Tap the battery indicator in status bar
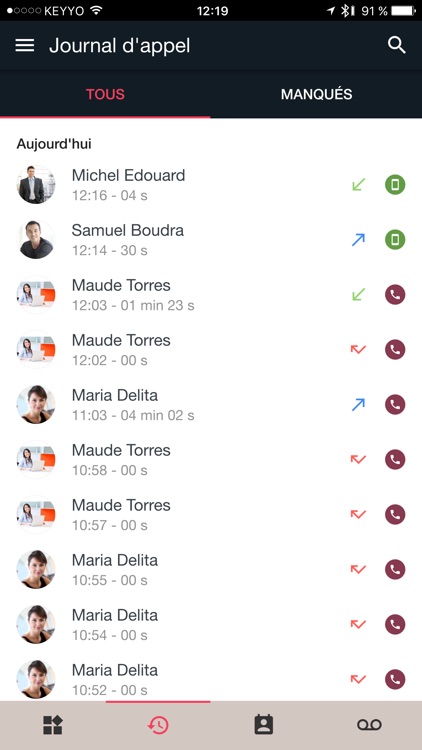422x750 pixels. 403,11
